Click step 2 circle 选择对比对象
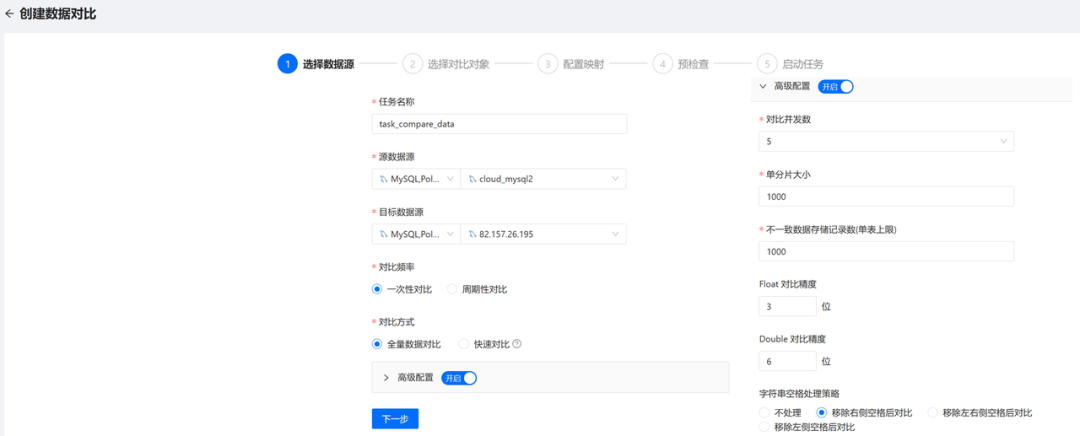This screenshot has width=1080, height=436. click(x=412, y=63)
